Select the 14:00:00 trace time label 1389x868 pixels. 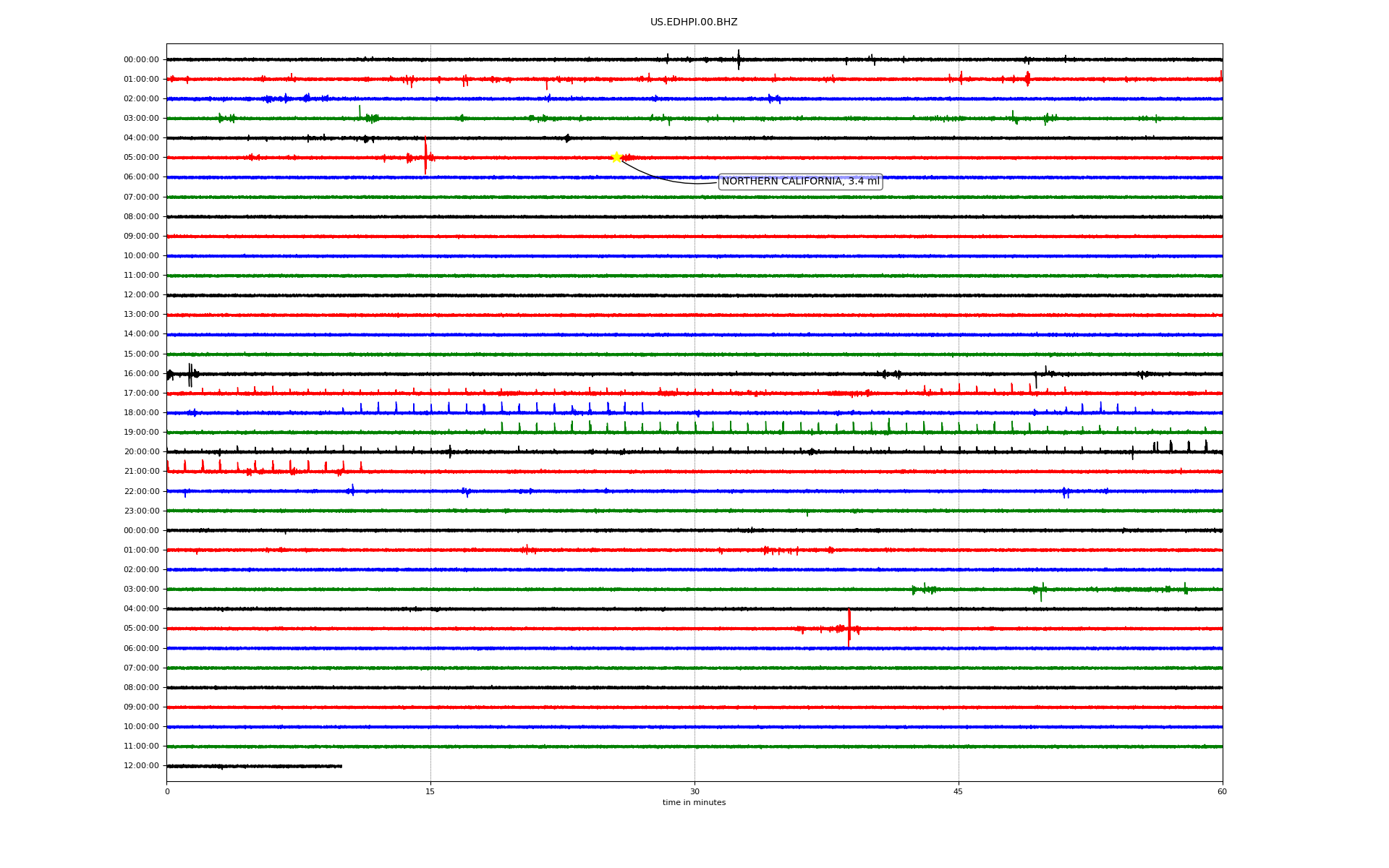click(141, 334)
